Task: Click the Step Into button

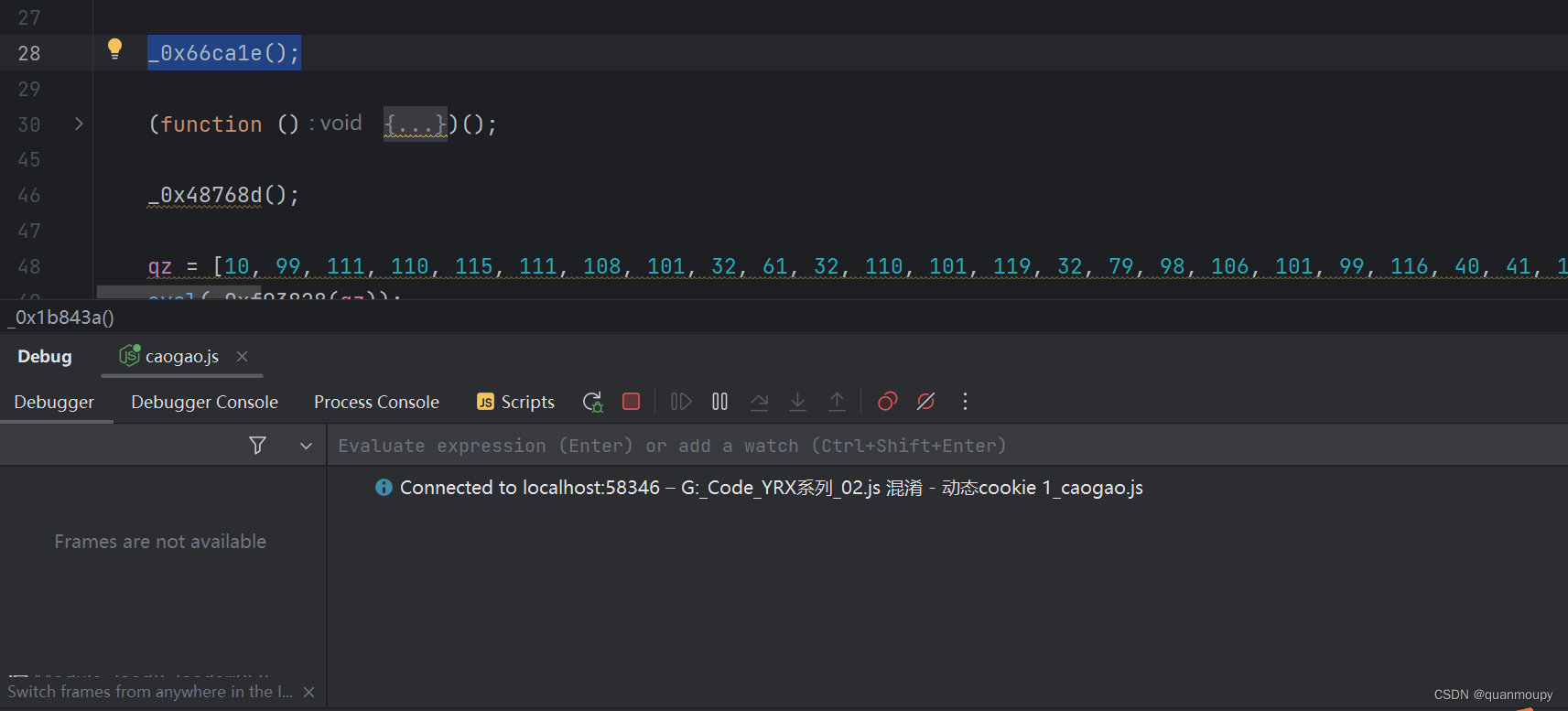Action: 798,402
